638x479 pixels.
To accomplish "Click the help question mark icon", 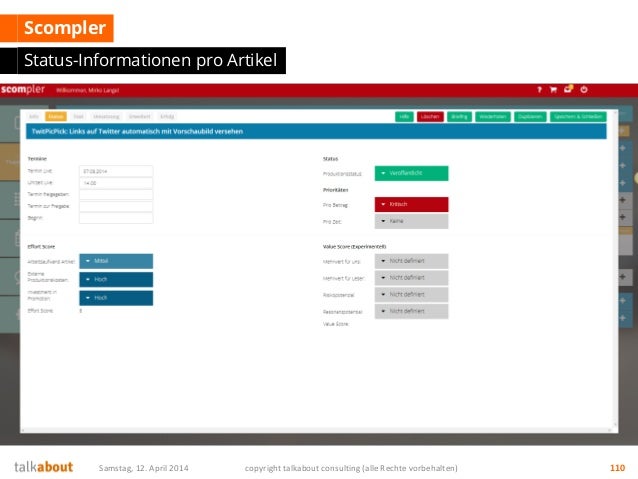I will 539,90.
